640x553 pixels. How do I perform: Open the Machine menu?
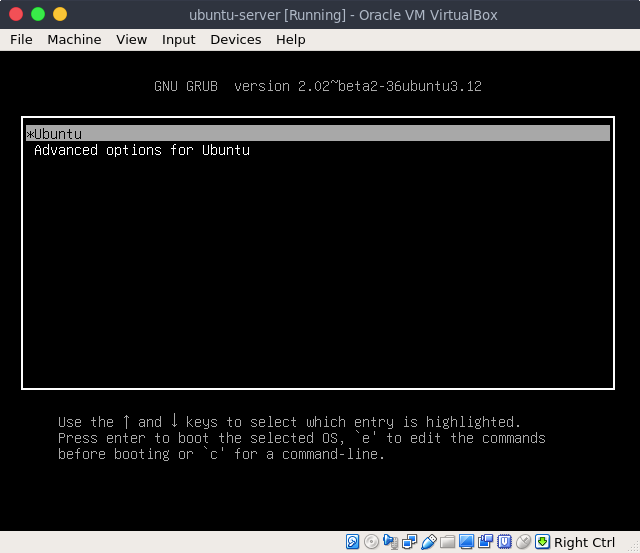coord(74,40)
